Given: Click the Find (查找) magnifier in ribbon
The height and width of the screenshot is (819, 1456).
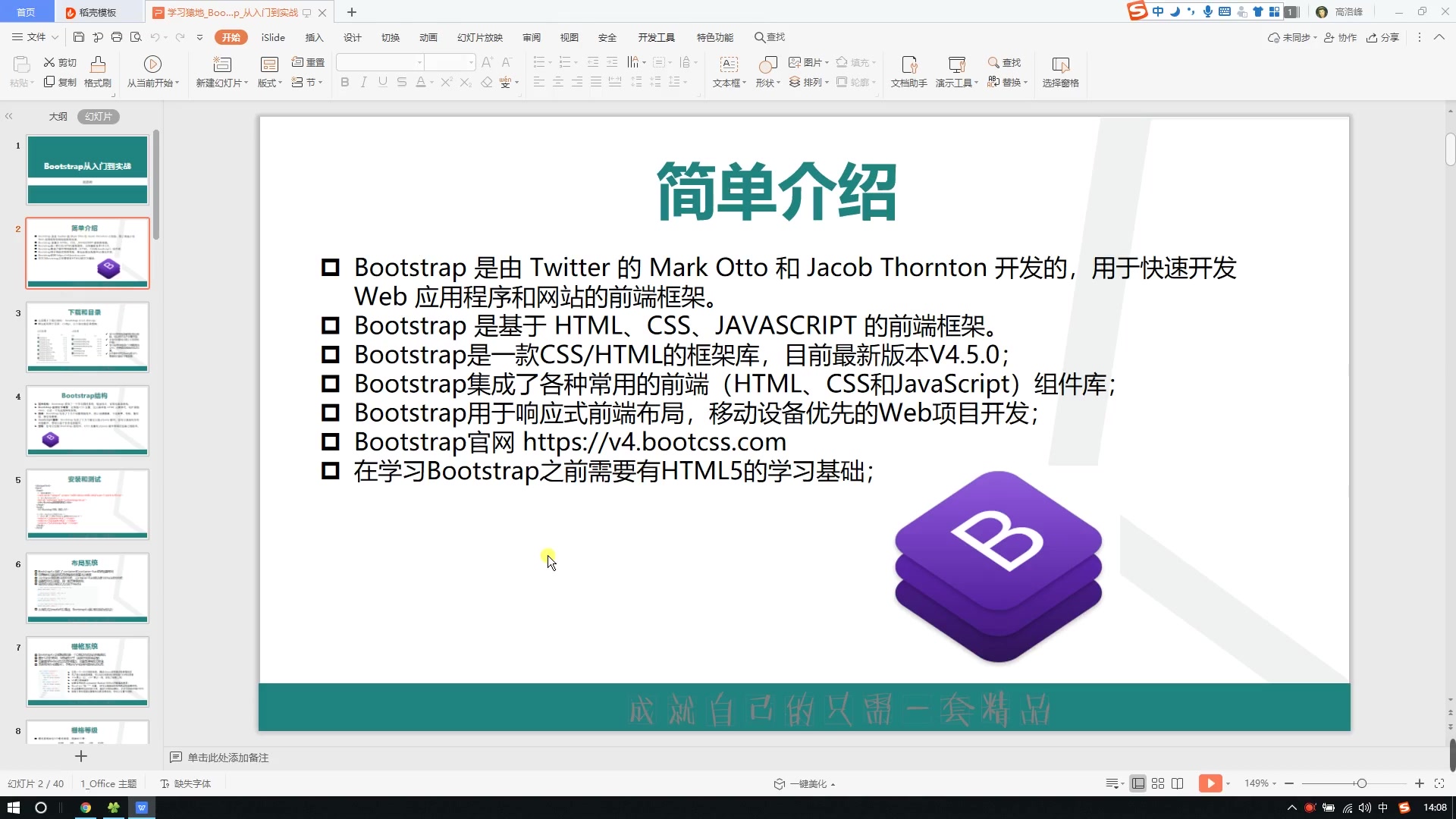Looking at the screenshot, I should click(1004, 62).
